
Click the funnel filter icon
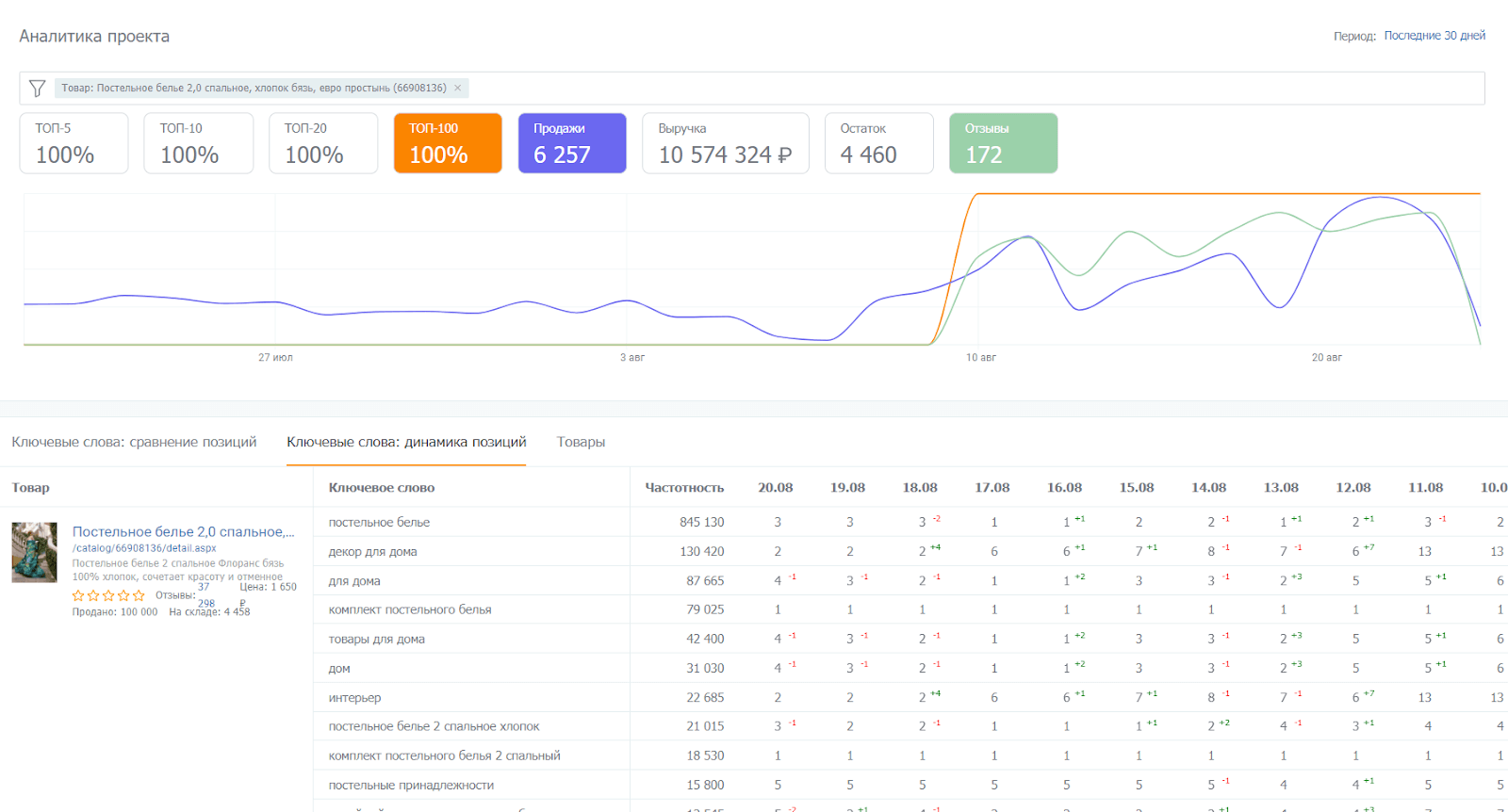37,89
